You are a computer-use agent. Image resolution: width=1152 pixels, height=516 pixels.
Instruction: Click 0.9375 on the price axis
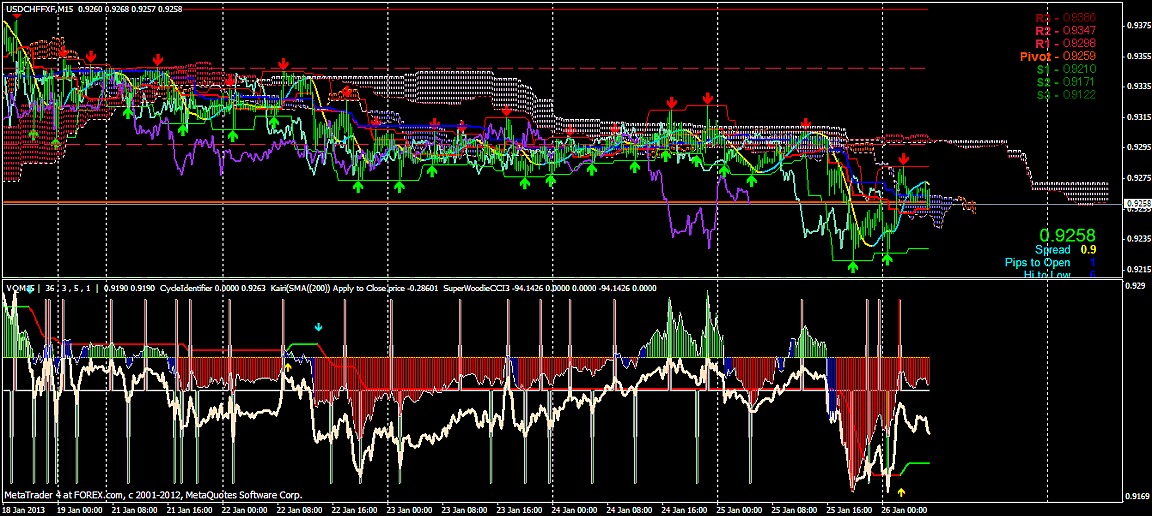click(x=1136, y=26)
